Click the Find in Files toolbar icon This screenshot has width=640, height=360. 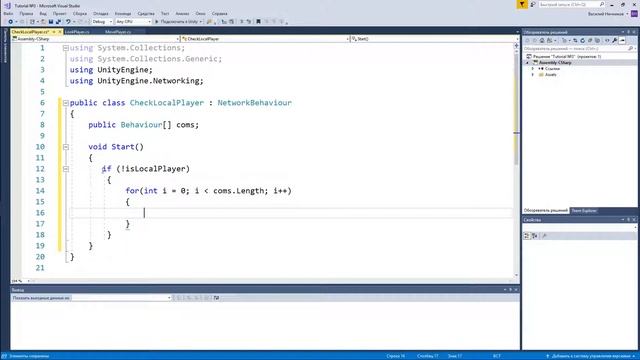point(209,22)
